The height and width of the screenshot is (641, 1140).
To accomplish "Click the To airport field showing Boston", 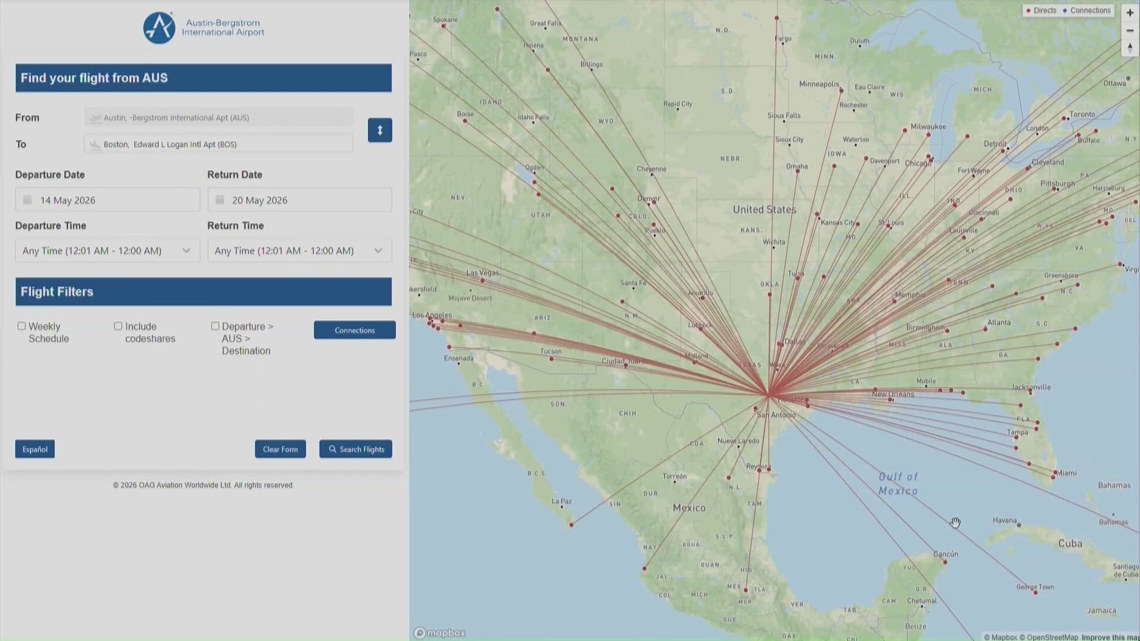I will point(219,145).
